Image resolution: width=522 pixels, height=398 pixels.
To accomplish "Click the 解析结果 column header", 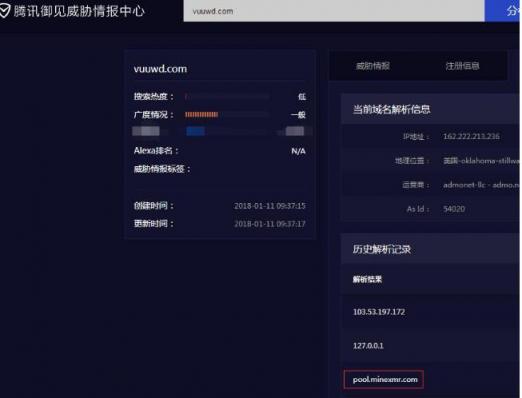I will point(367,279).
